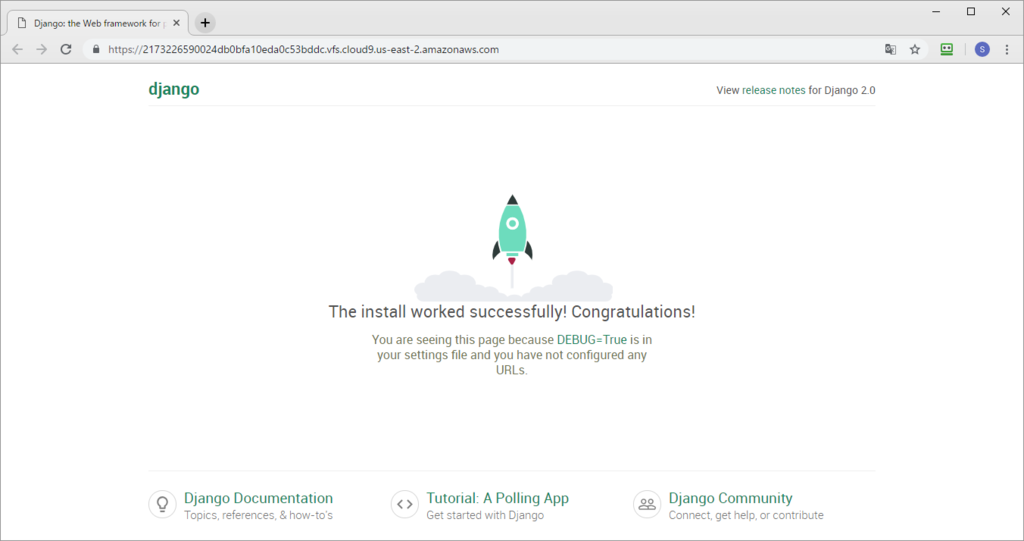Open a new browser tab
Screen dimensions: 1024x541
(205, 23)
